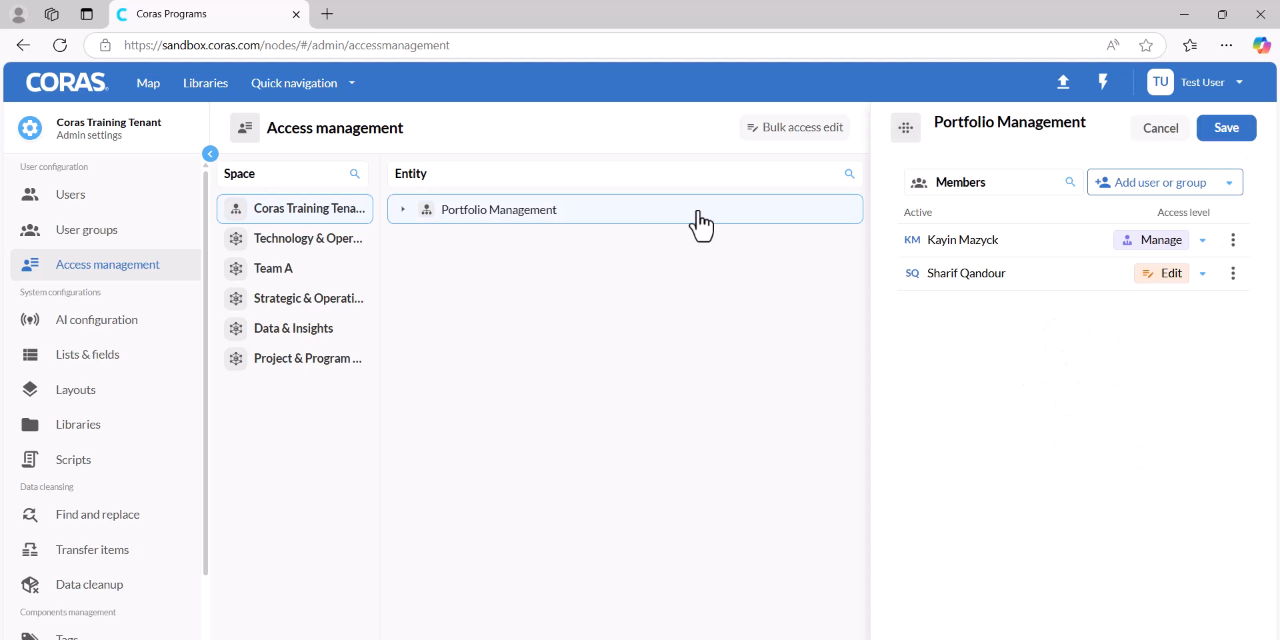Click the AI configuration broadcast icon
Image resolution: width=1280 pixels, height=640 pixels.
tap(30, 319)
